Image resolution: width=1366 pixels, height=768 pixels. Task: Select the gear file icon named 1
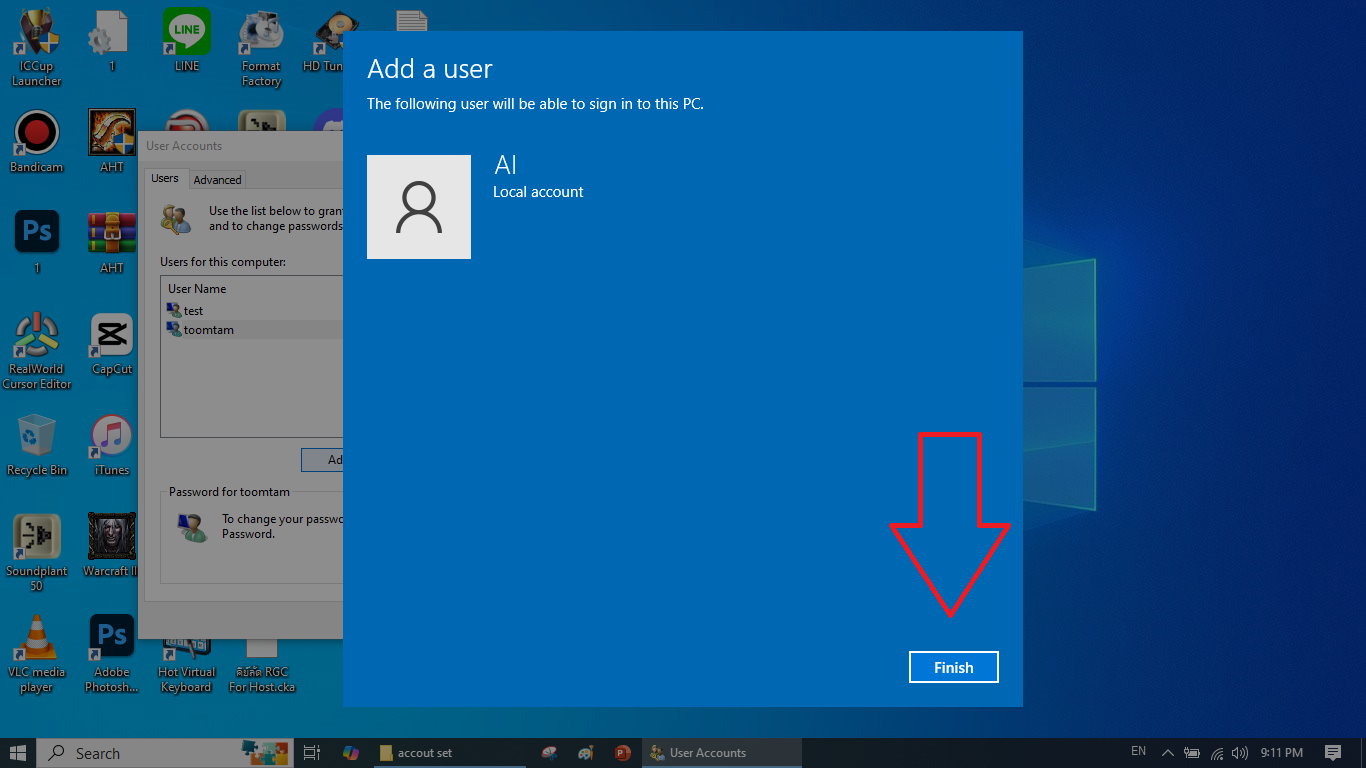pos(112,42)
